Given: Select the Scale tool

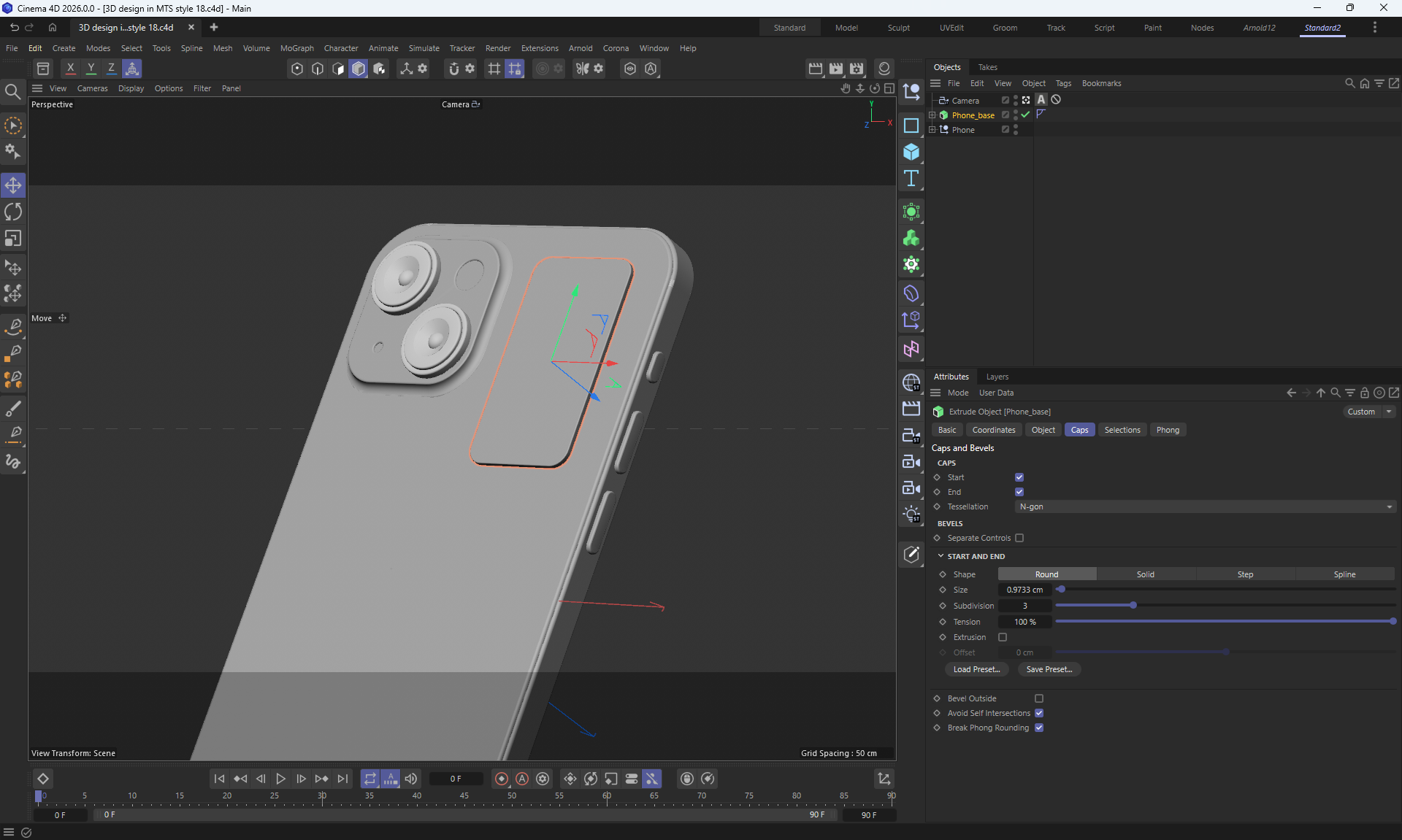Looking at the screenshot, I should click(x=13, y=239).
